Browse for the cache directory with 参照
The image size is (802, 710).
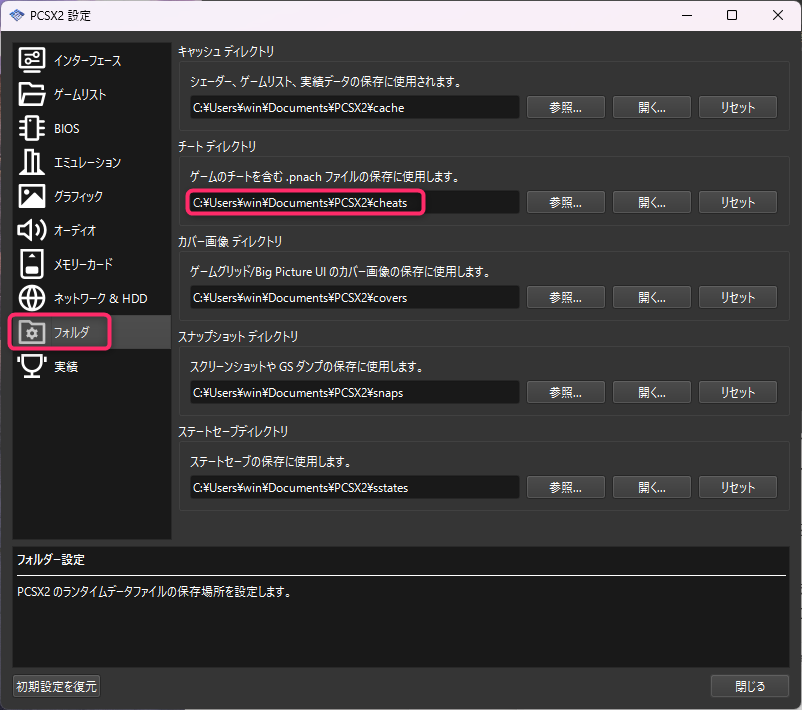(x=566, y=107)
